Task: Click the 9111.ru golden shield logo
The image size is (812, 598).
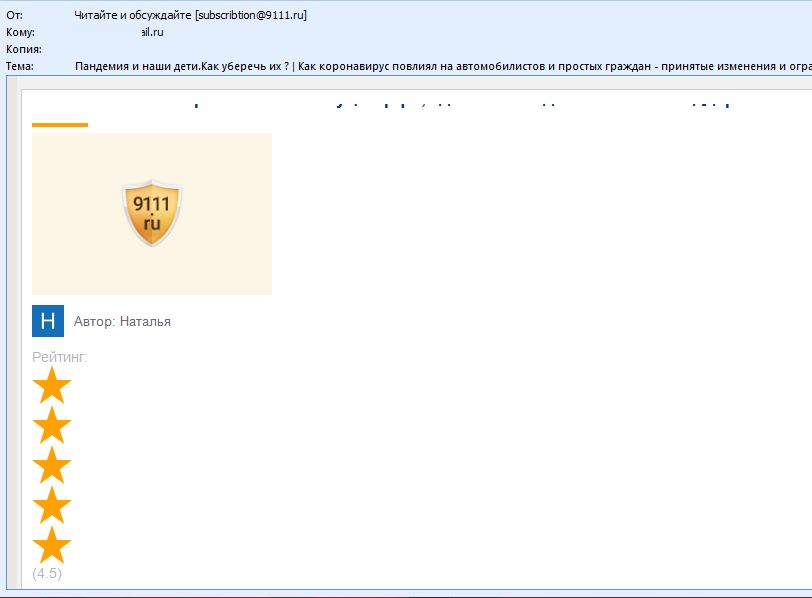Action: coord(152,213)
